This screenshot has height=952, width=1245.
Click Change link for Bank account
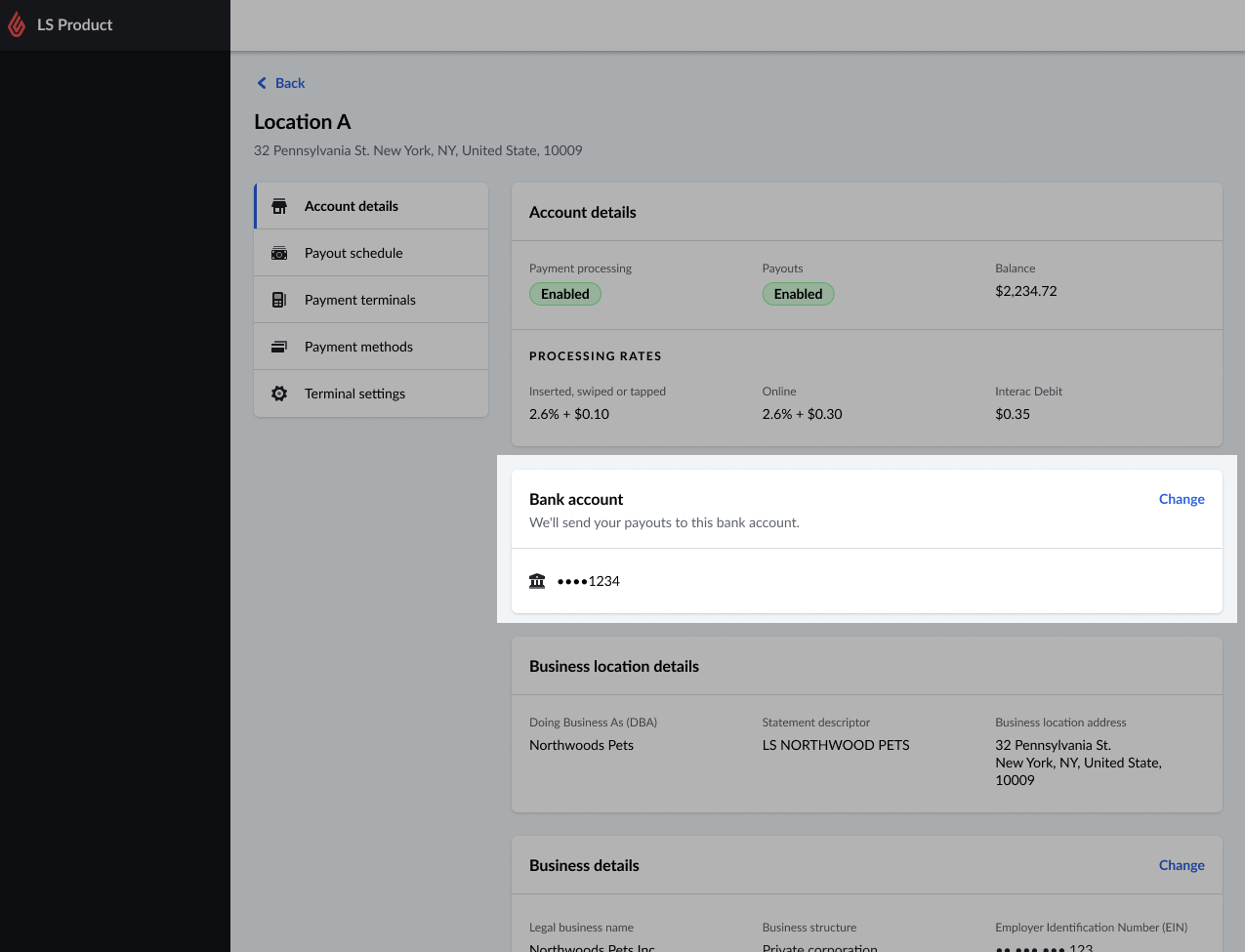tap(1182, 499)
